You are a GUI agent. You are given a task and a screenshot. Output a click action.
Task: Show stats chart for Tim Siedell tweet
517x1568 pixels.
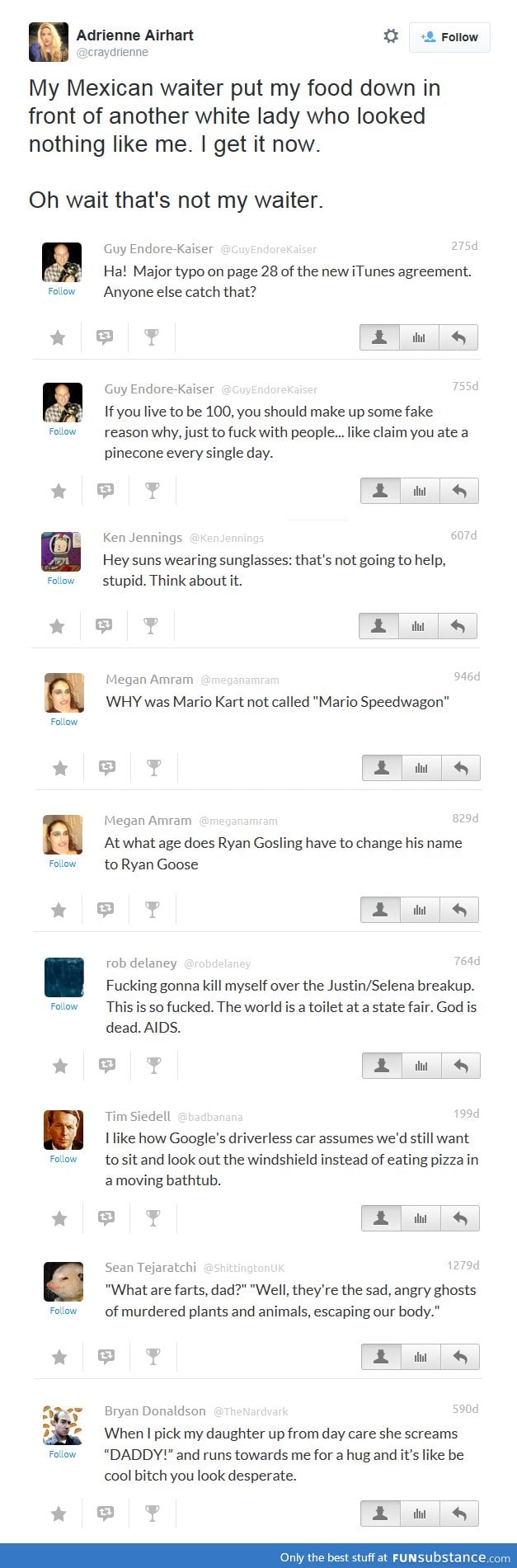point(421,1218)
